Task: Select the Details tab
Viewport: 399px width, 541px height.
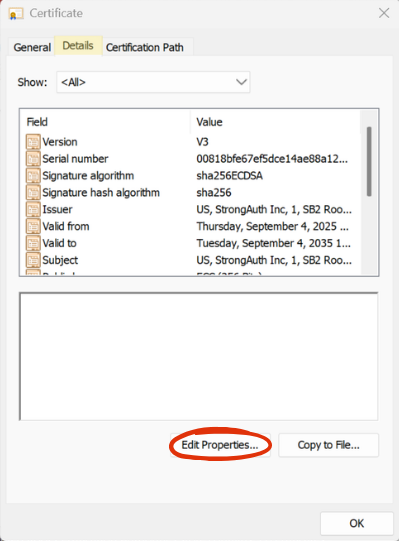Action: (78, 46)
